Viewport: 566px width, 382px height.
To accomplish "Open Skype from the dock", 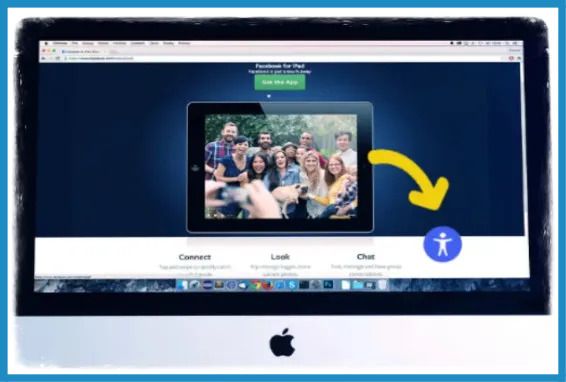I will (292, 285).
